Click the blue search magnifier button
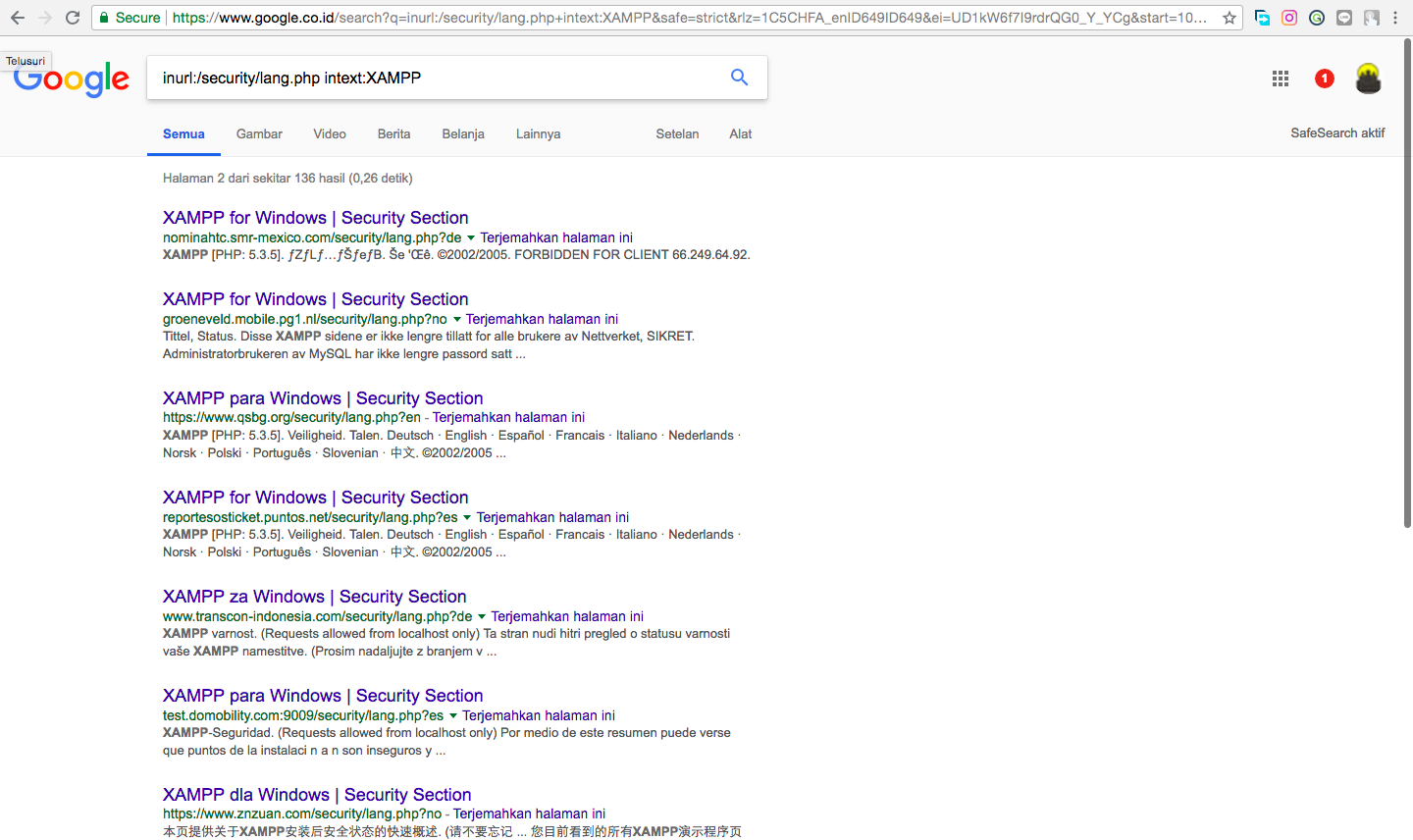The image size is (1413, 840). pos(740,78)
